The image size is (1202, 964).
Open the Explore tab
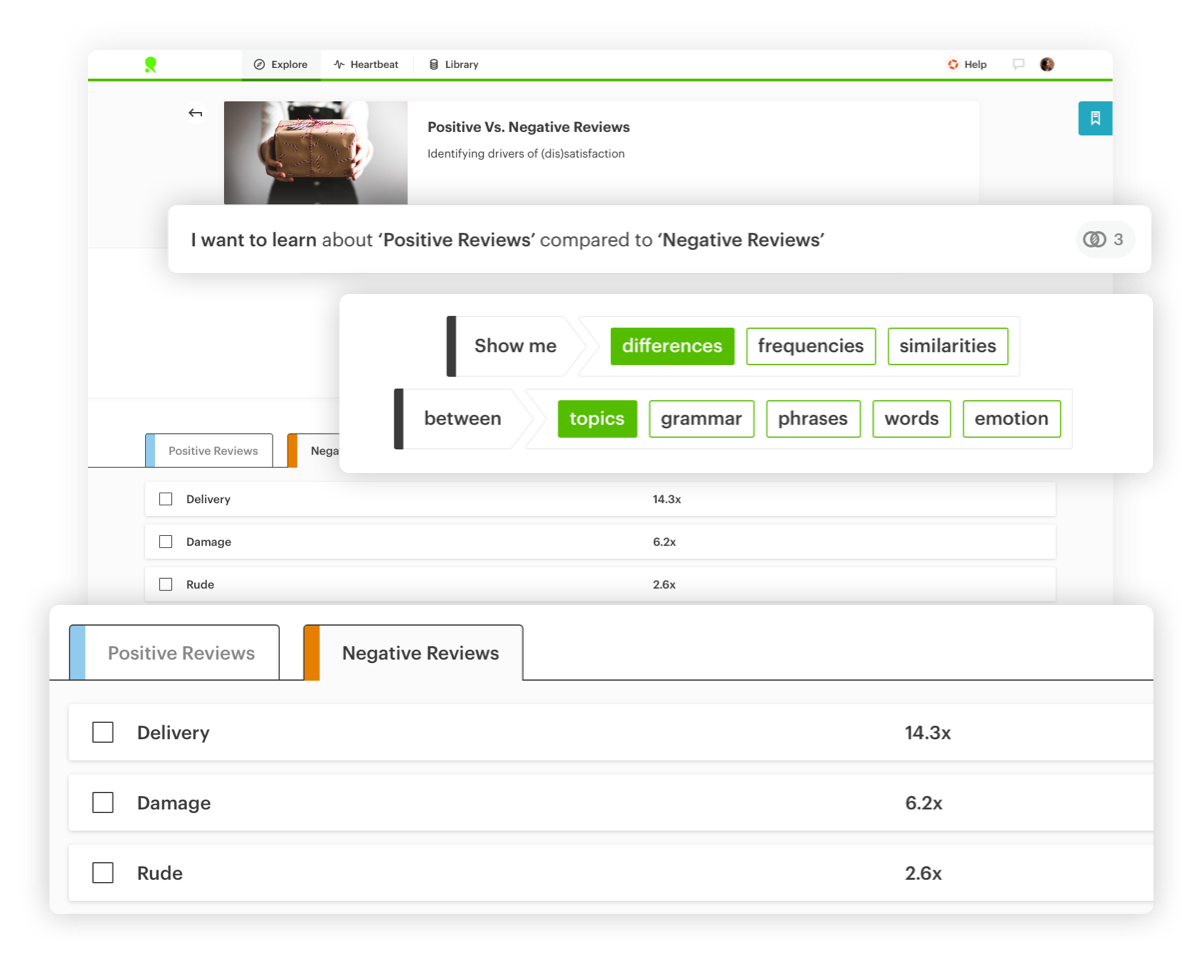pos(281,65)
